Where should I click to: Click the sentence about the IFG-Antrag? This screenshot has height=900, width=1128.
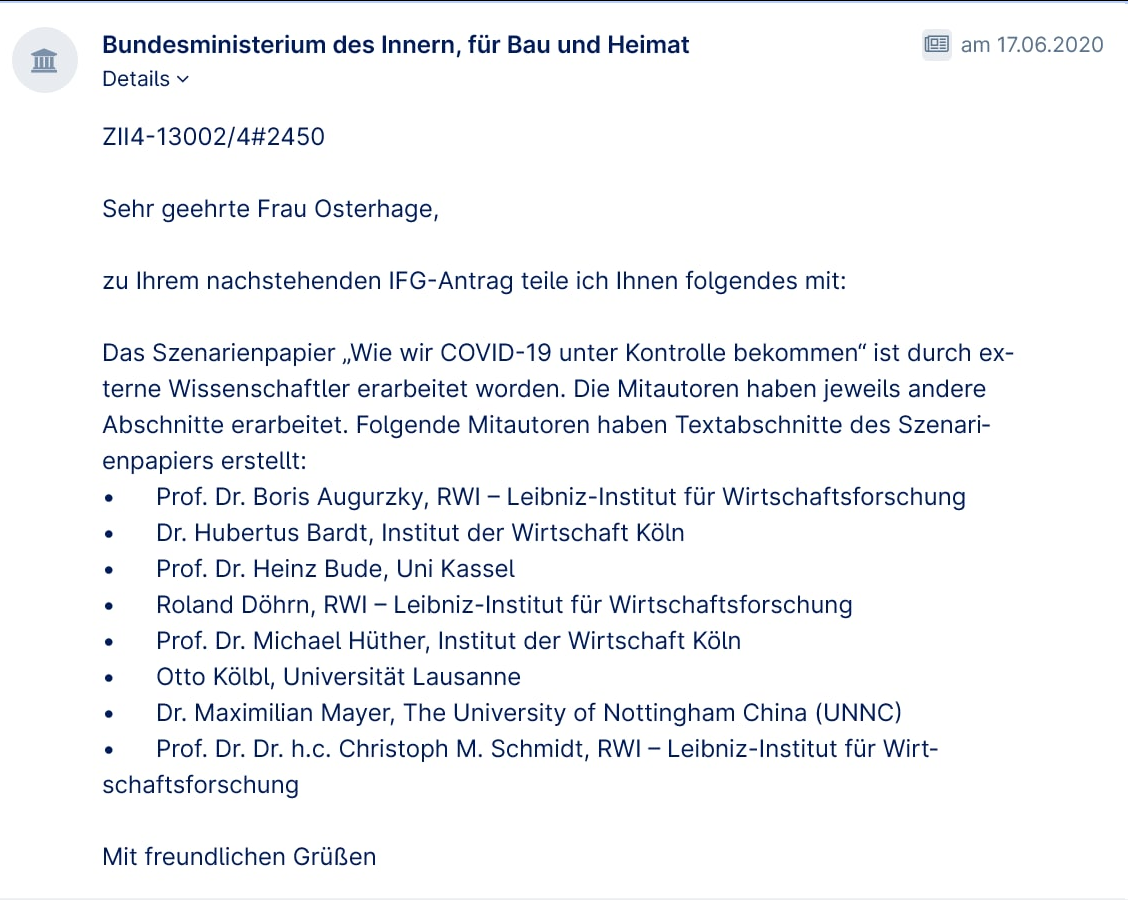pos(474,281)
